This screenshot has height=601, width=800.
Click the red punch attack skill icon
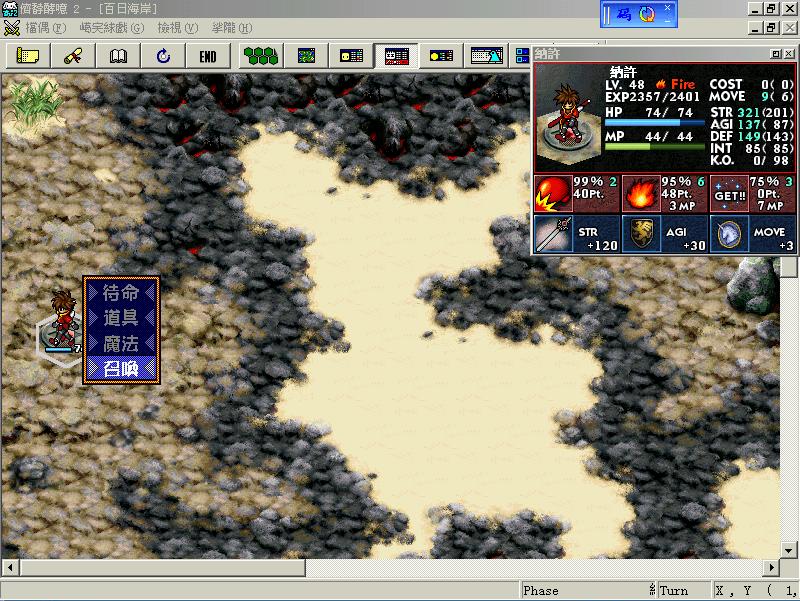pos(553,194)
